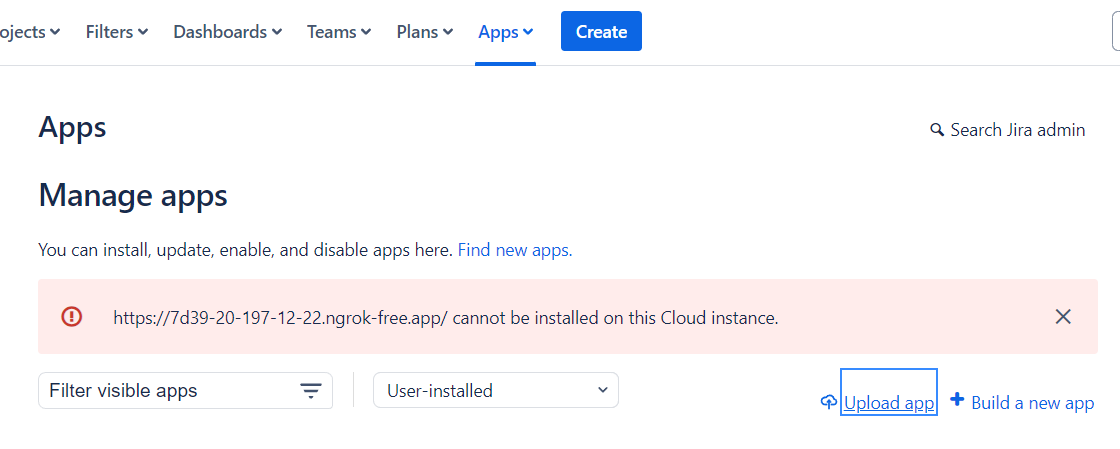The height and width of the screenshot is (449, 1120).
Task: Click Search Jira admin
Action: pyautogui.click(x=1008, y=130)
